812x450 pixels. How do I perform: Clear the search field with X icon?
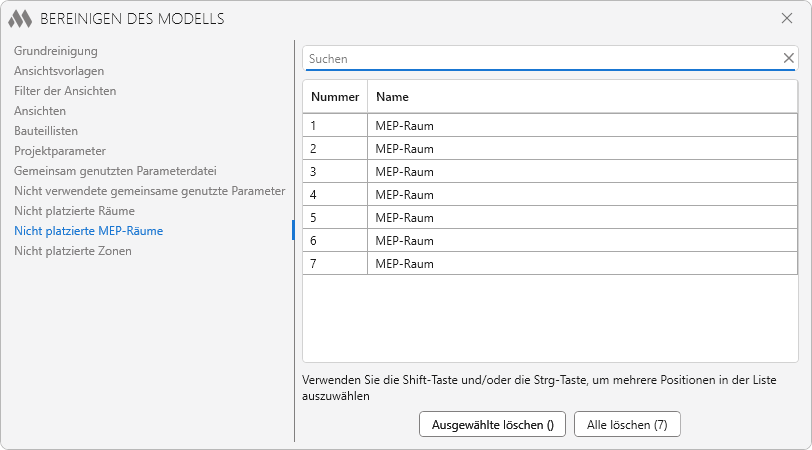click(788, 58)
